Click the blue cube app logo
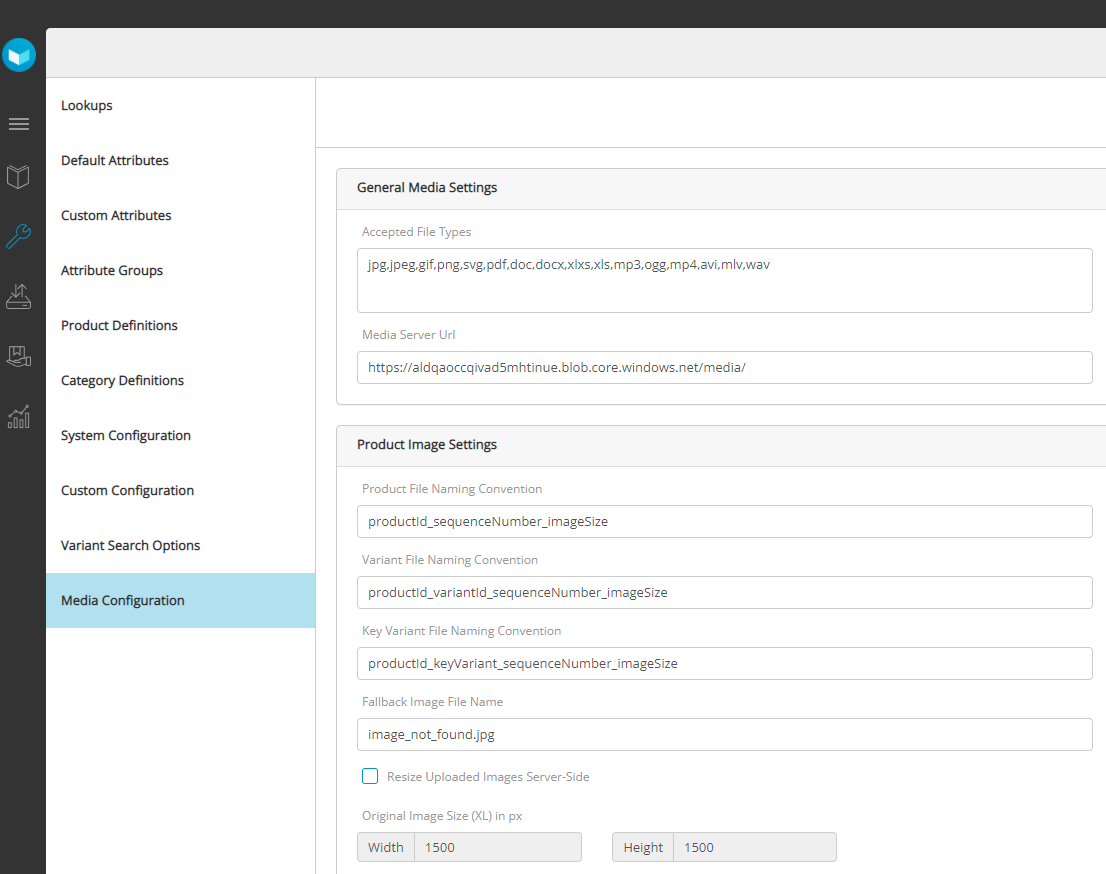Viewport: 1106px width, 874px height. tap(19, 56)
